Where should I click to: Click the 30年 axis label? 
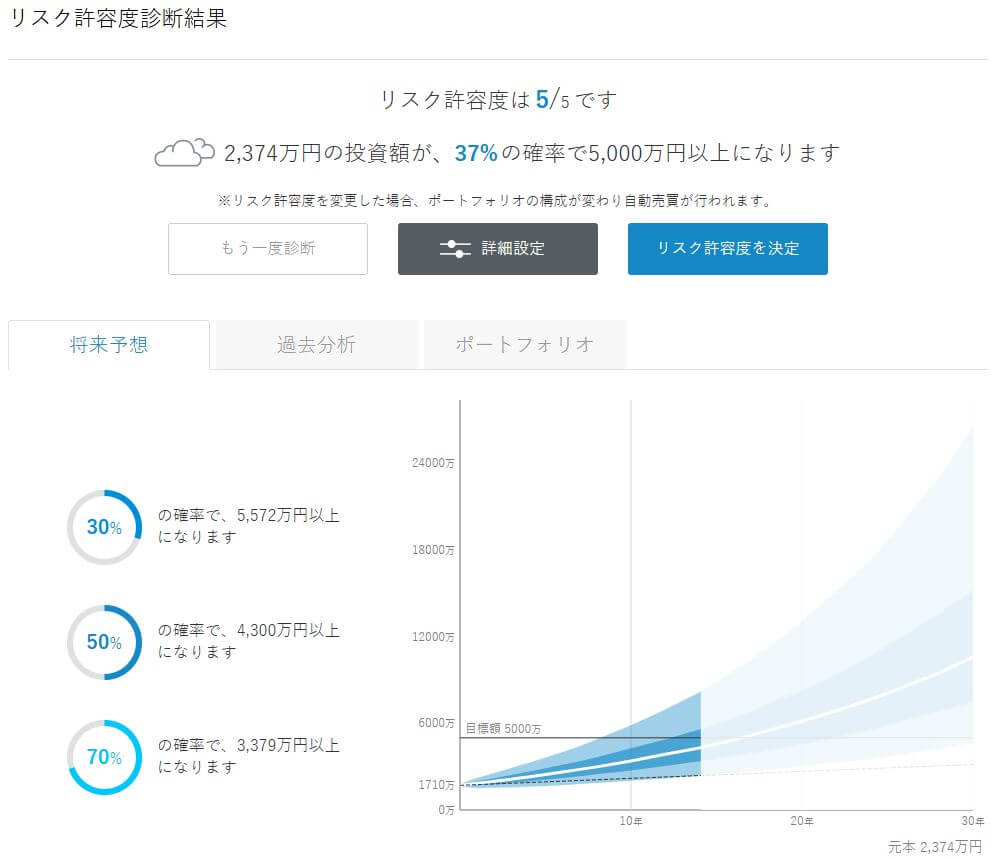coord(973,821)
